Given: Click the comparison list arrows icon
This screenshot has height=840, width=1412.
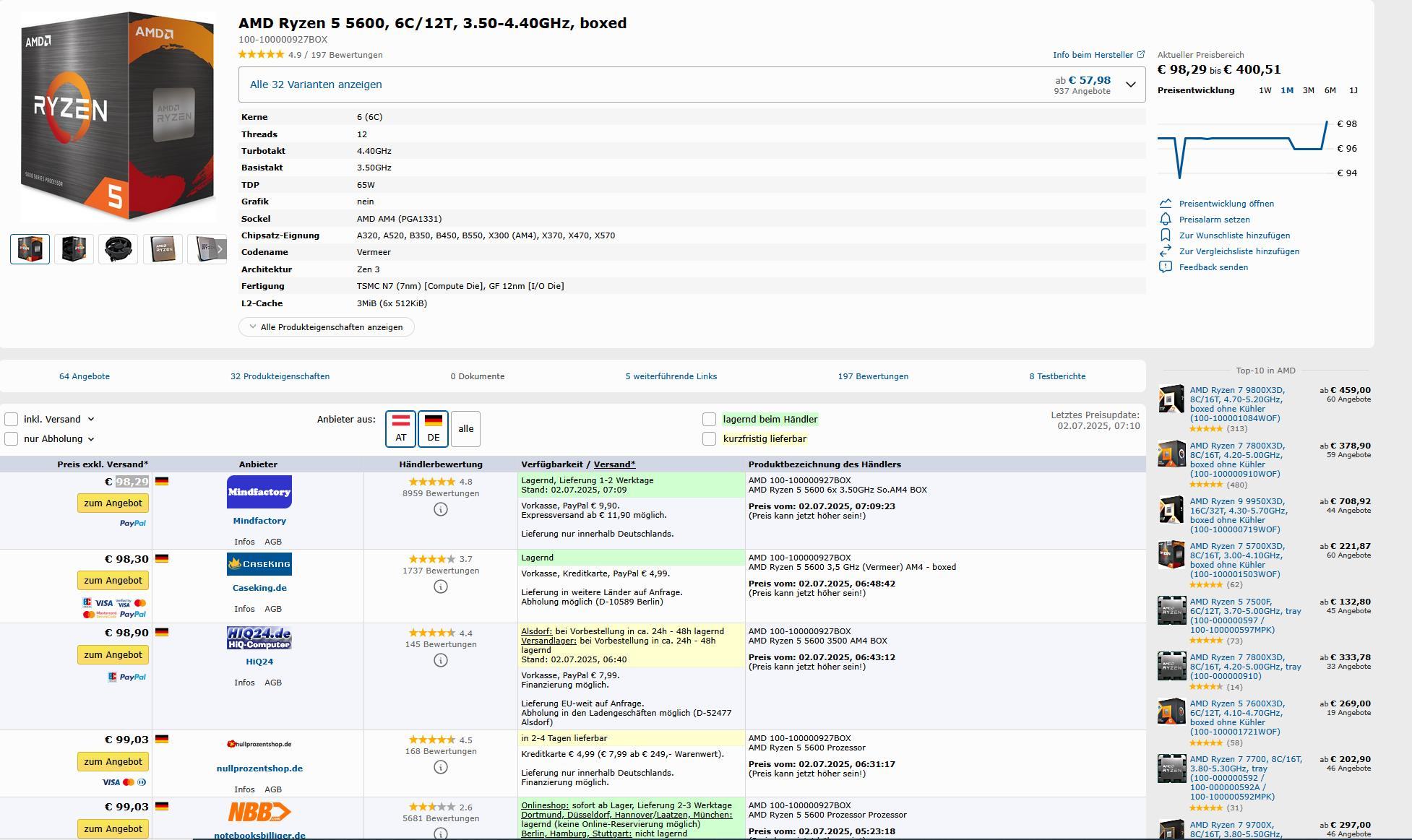Looking at the screenshot, I should [1165, 251].
